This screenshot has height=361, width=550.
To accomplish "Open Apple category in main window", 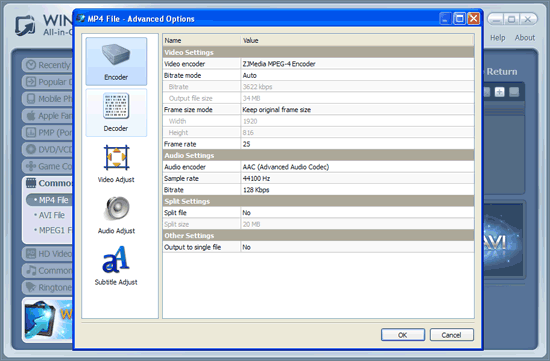I will [48, 115].
